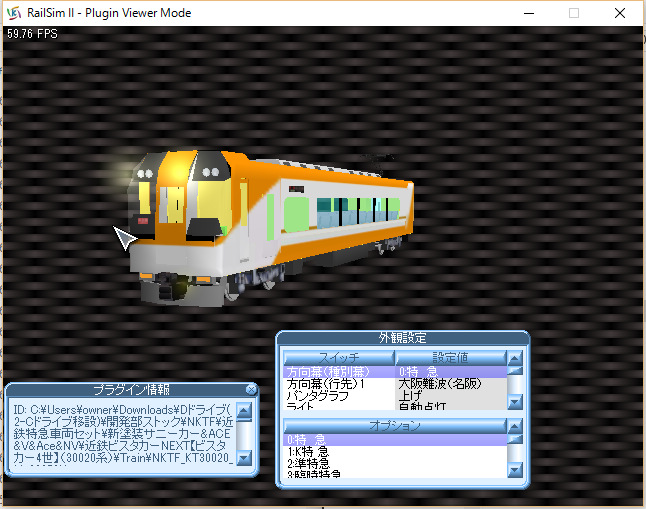This screenshot has height=509, width=646.
Task: Click the 設定値 column header
Action: pyautogui.click(x=451, y=358)
